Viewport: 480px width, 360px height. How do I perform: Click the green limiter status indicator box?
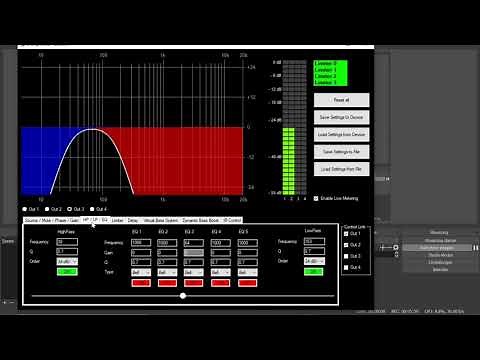click(x=330, y=73)
